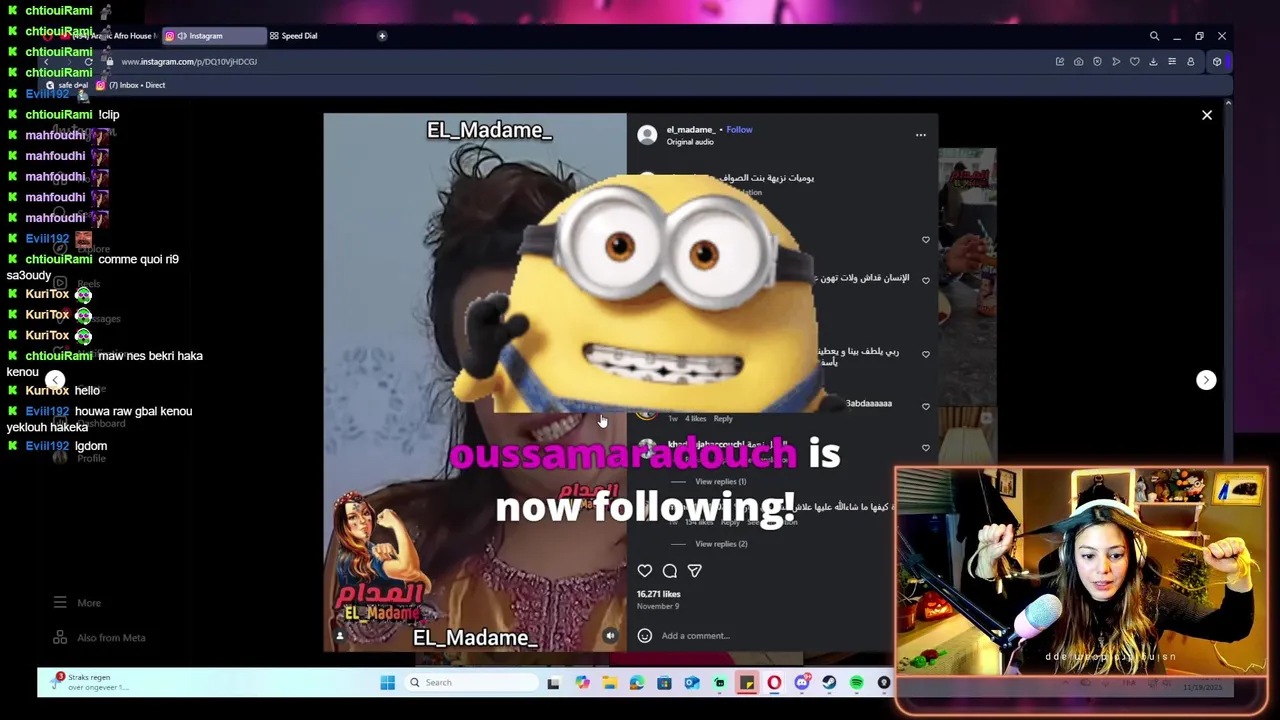Show tagged users icon on the reel
This screenshot has width=1280, height=720.
pos(340,636)
